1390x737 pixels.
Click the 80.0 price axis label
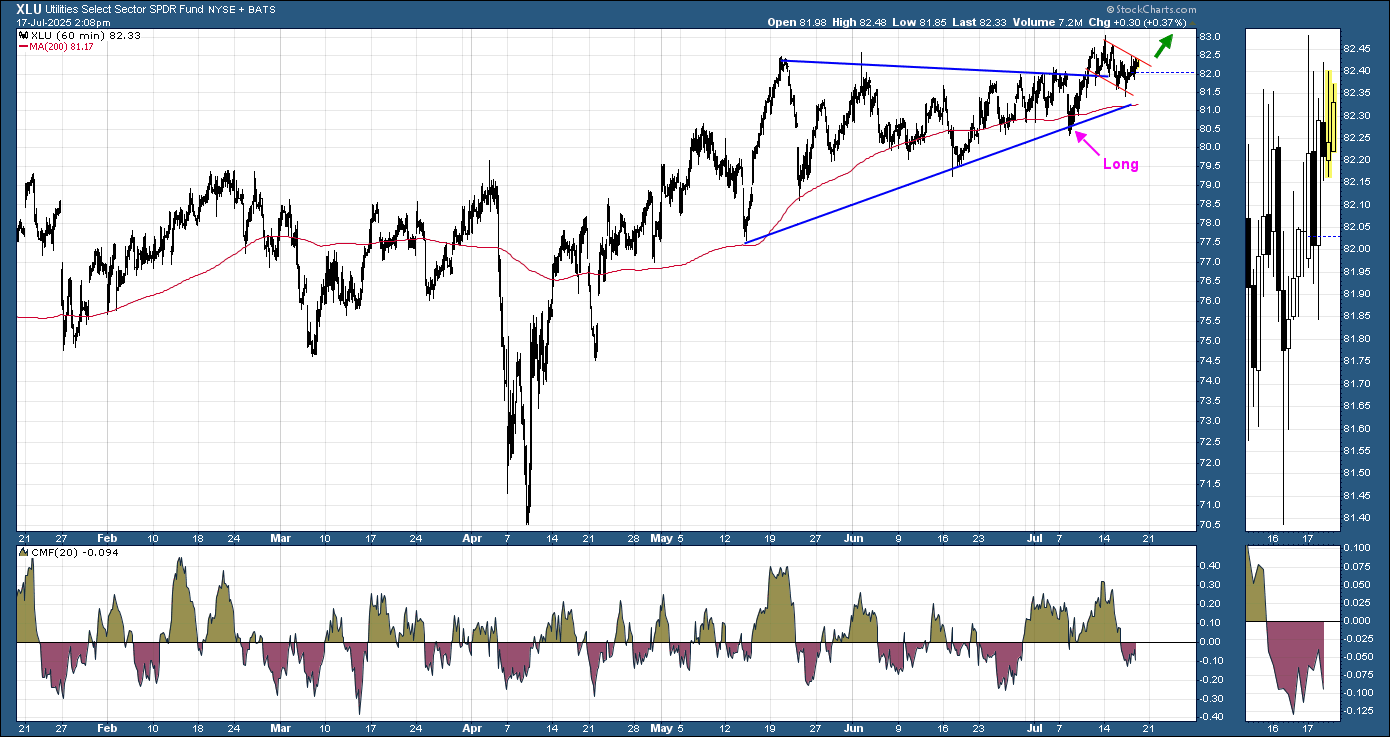pyautogui.click(x=1212, y=147)
